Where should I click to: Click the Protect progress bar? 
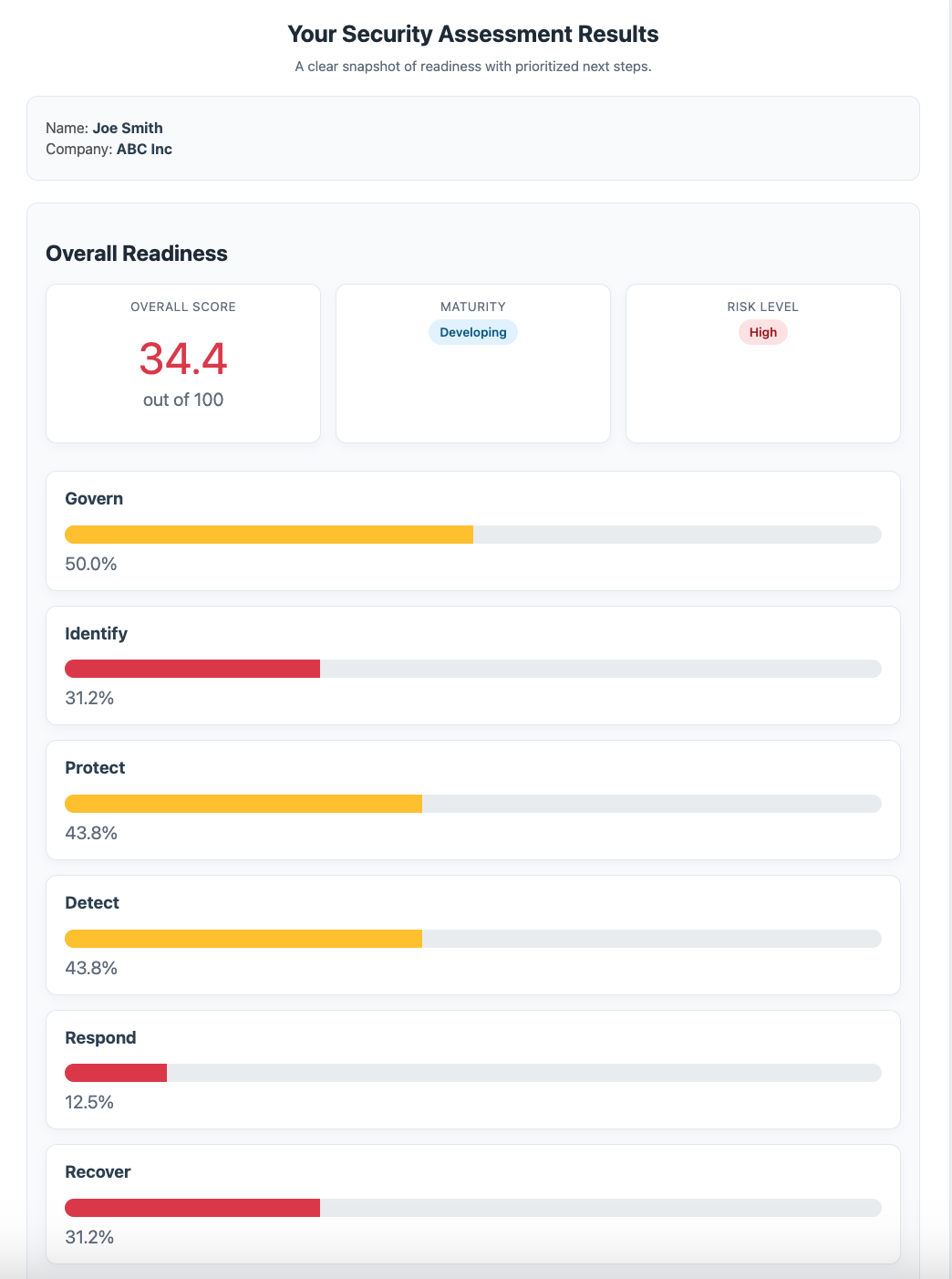pos(472,804)
